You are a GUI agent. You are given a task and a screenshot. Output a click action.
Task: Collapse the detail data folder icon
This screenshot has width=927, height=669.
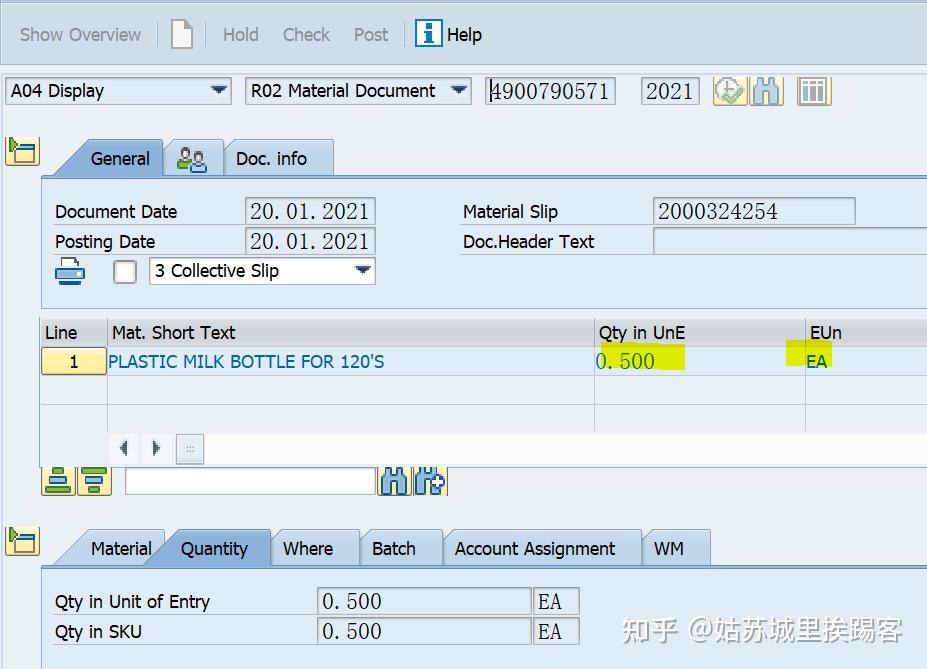[22, 542]
